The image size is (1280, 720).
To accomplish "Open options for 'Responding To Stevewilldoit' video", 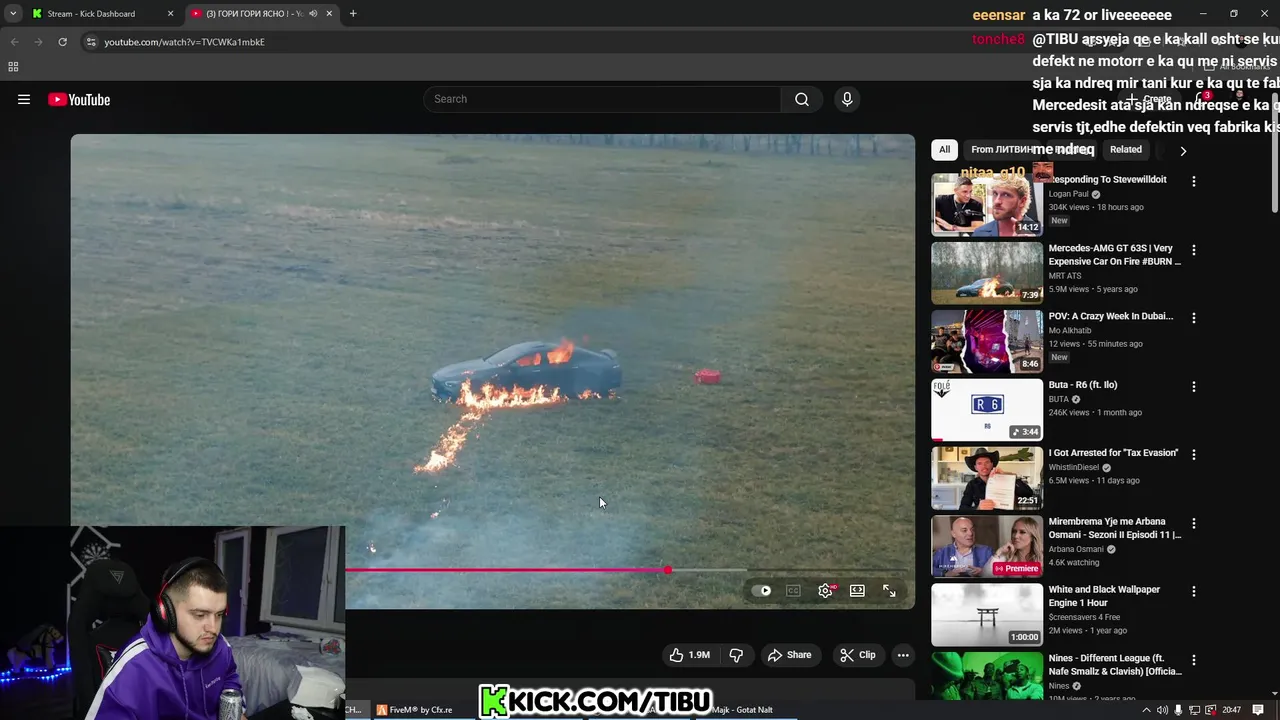I will click(1193, 182).
